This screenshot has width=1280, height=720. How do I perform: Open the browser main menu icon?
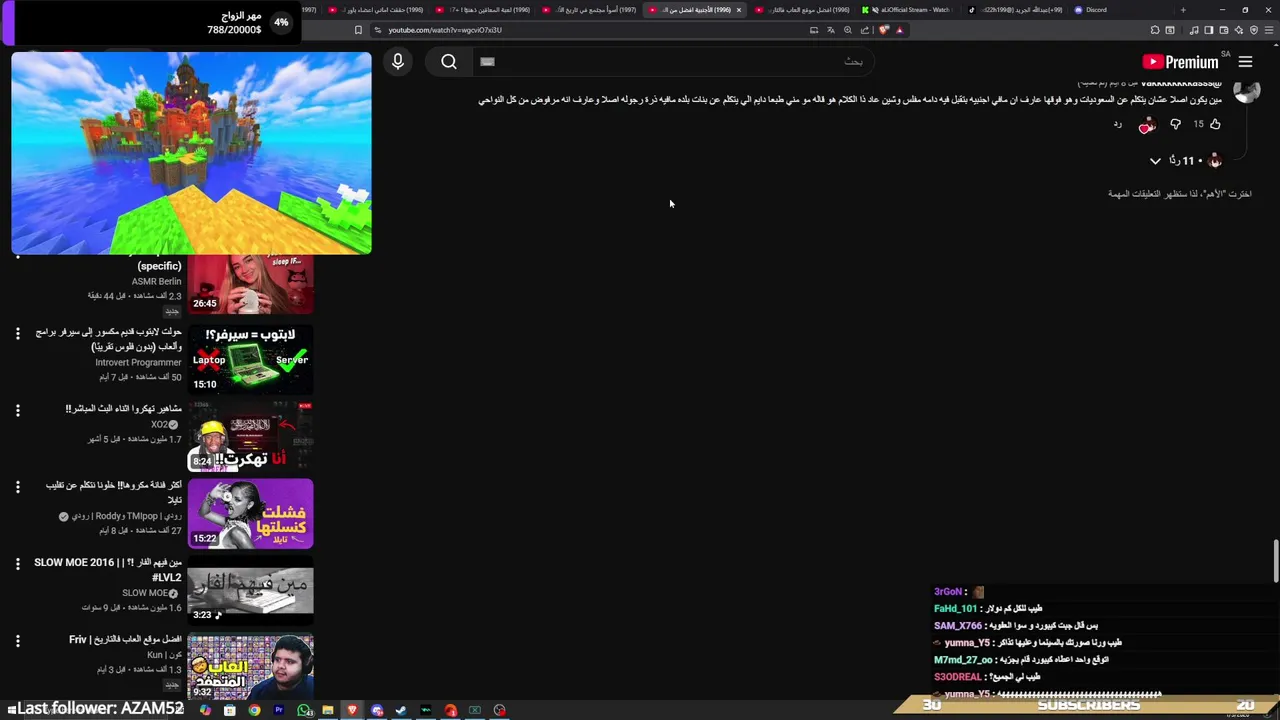tap(1269, 30)
